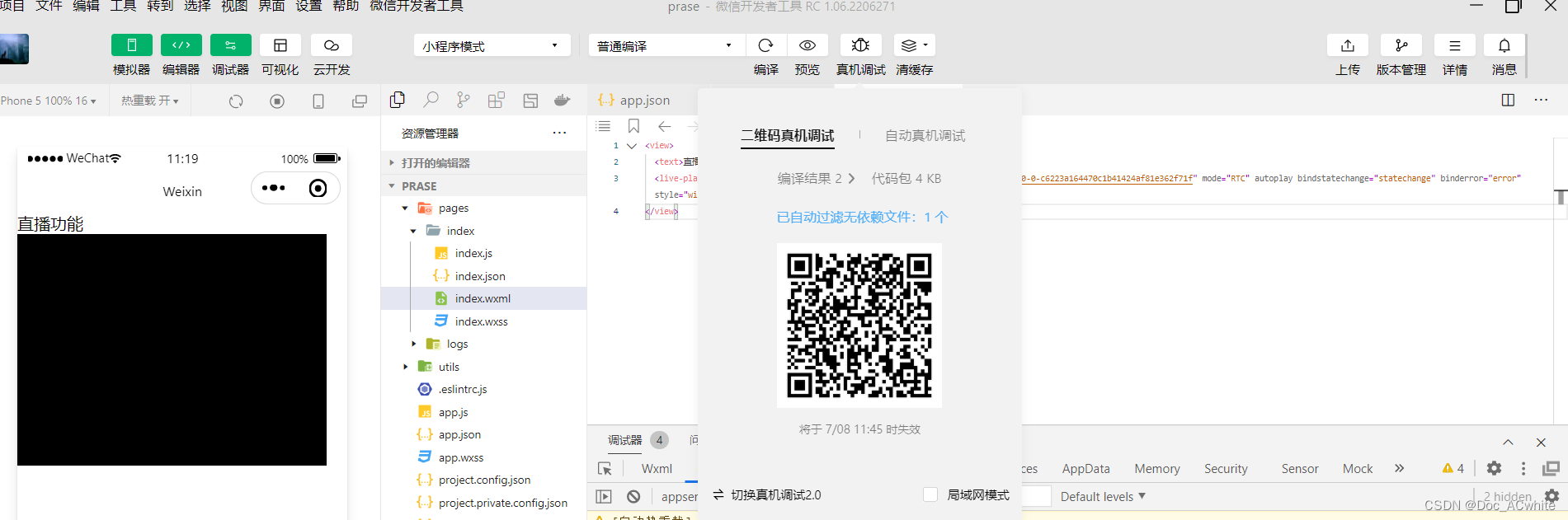This screenshot has width=1568, height=520.
Task: Click the real device debug icon
Action: pyautogui.click(x=860, y=45)
